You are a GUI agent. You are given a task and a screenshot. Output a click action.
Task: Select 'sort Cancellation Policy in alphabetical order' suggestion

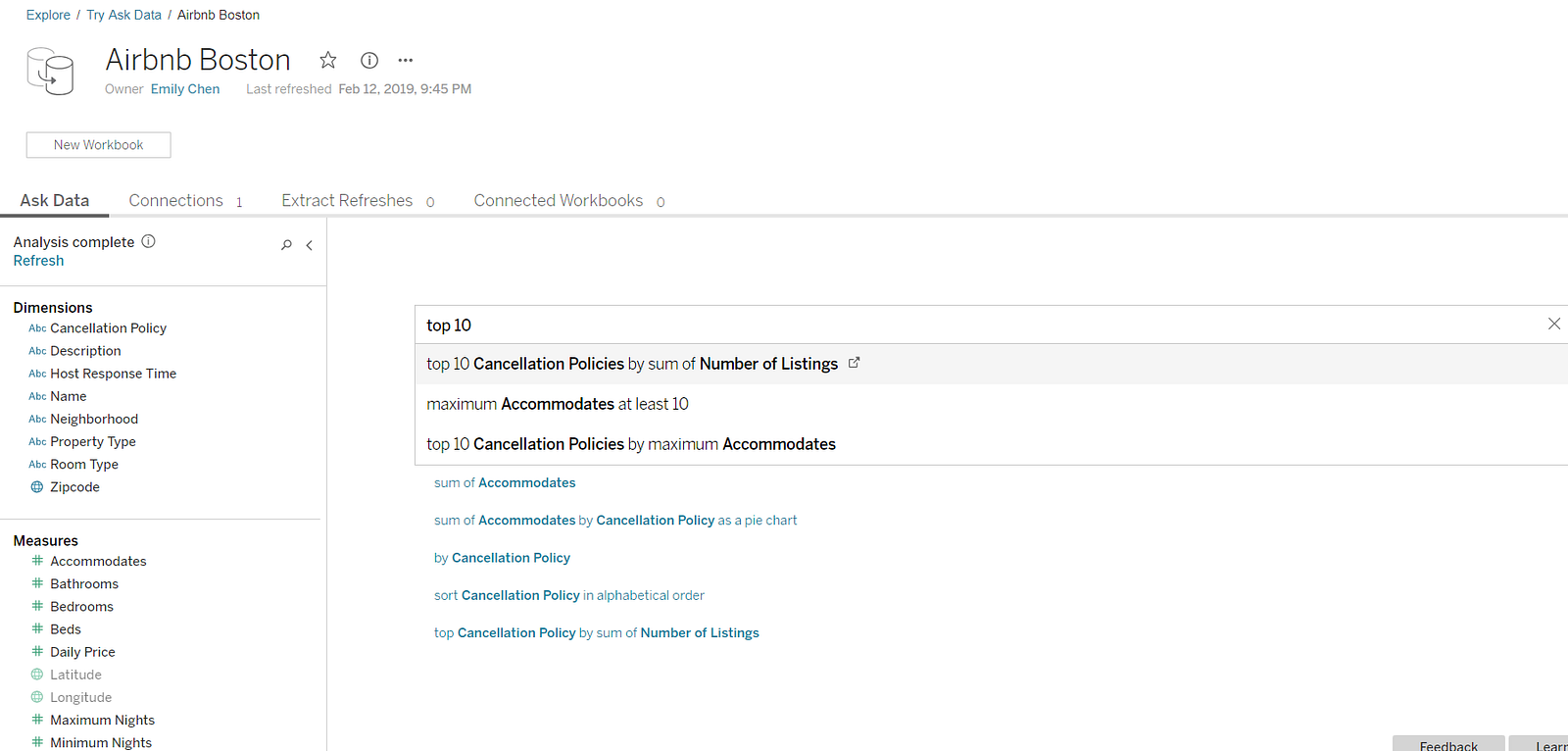pos(569,595)
